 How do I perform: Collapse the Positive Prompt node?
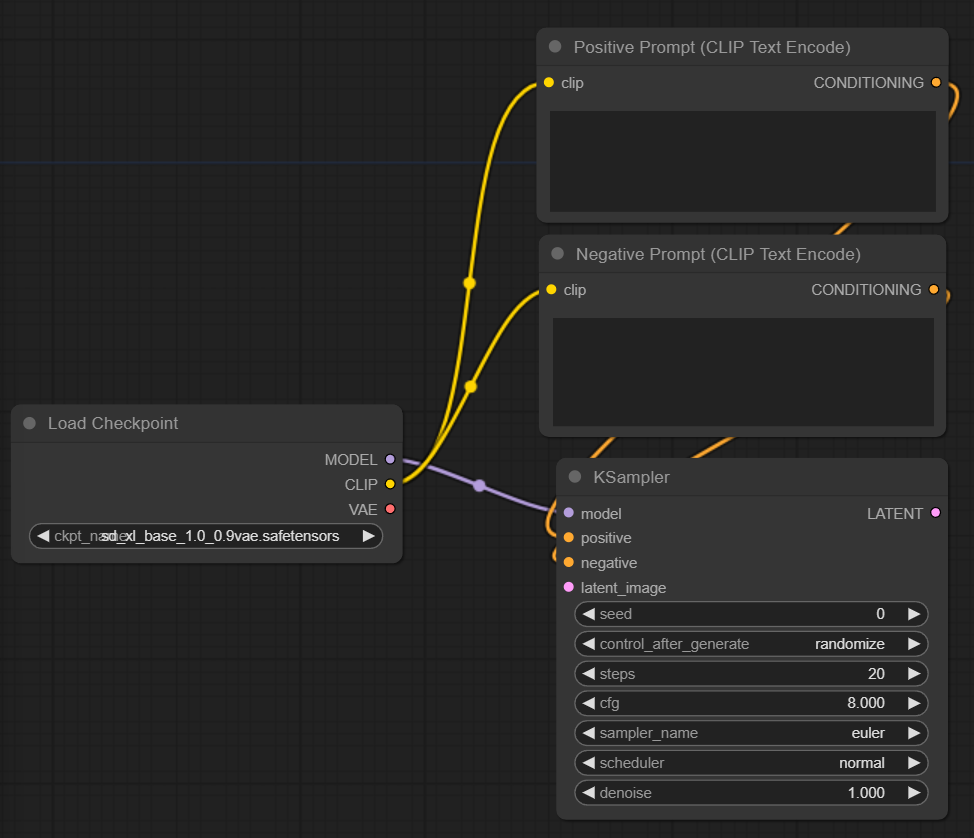click(555, 47)
